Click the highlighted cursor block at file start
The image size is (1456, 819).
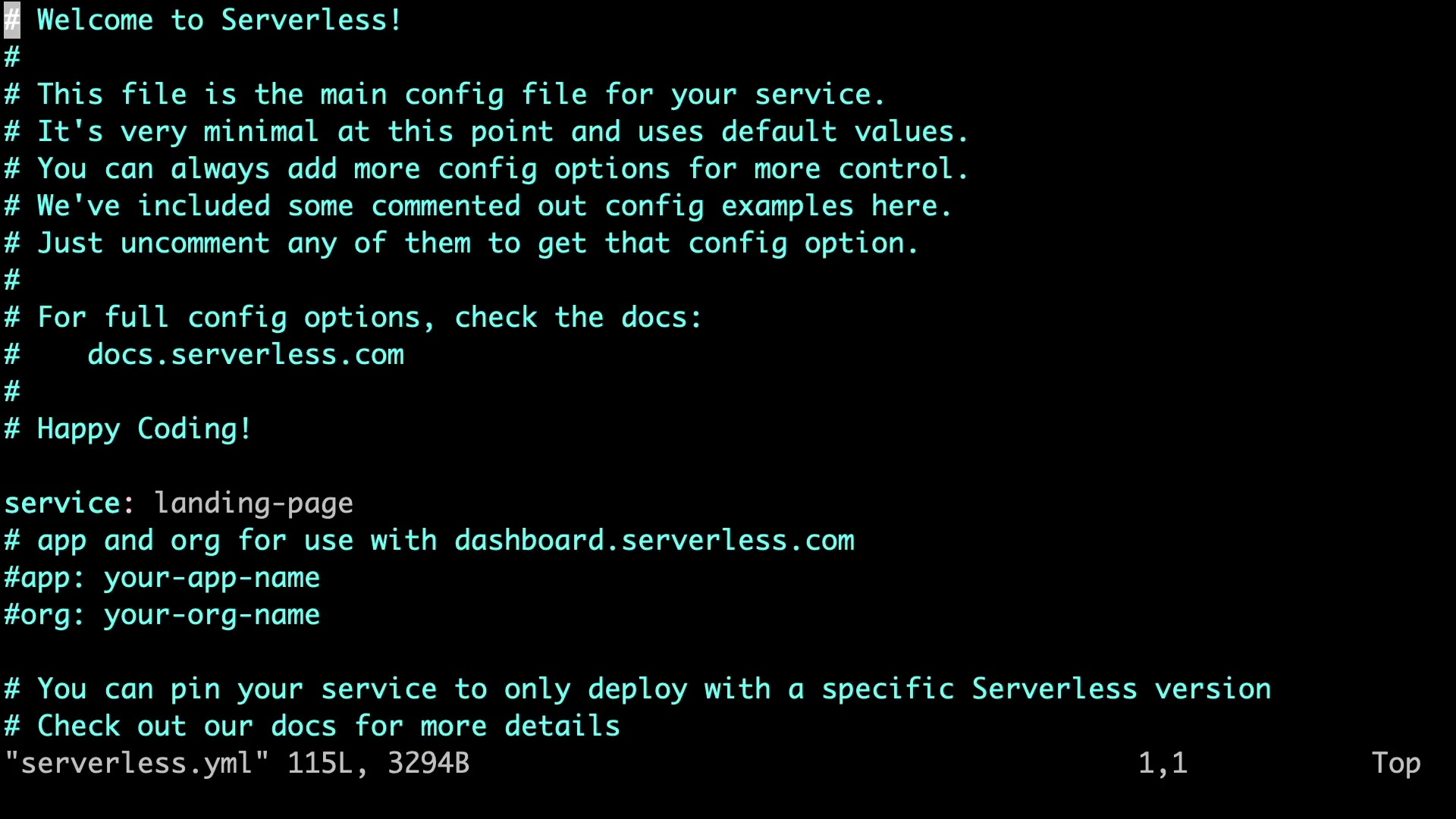12,20
